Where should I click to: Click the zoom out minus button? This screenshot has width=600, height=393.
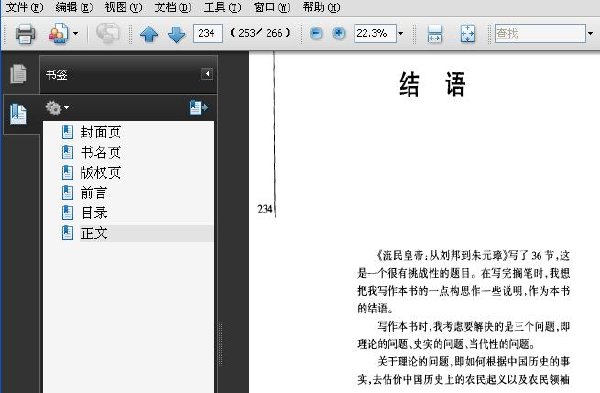tap(316, 33)
